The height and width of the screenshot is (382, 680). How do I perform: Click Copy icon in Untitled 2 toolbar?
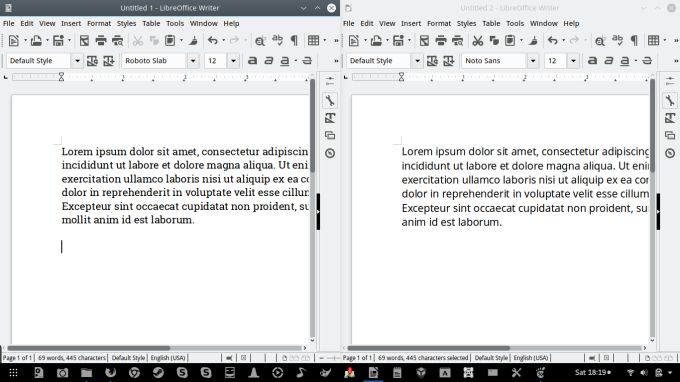494,41
